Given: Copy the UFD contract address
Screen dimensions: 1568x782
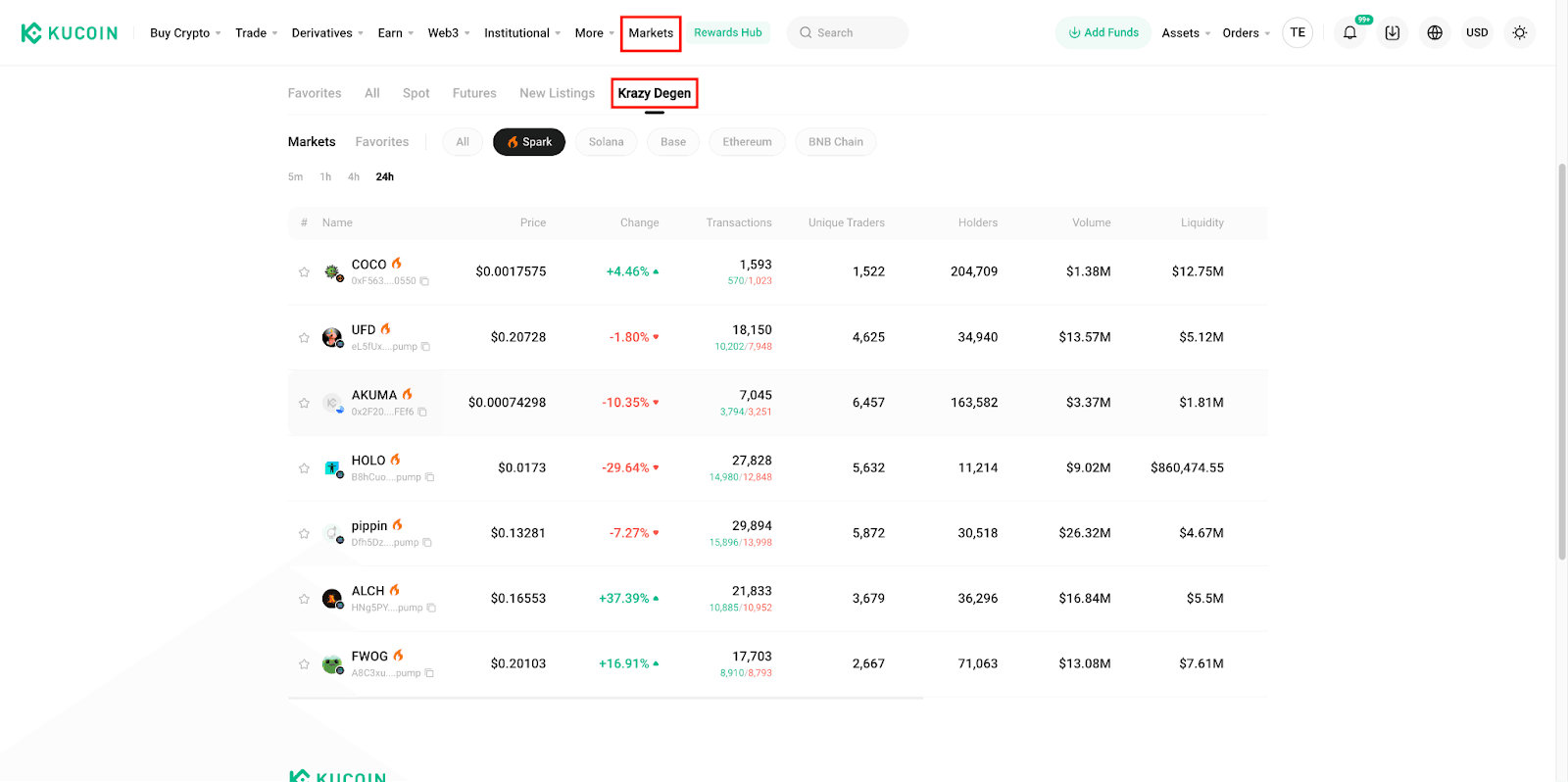Looking at the screenshot, I should 425,347.
